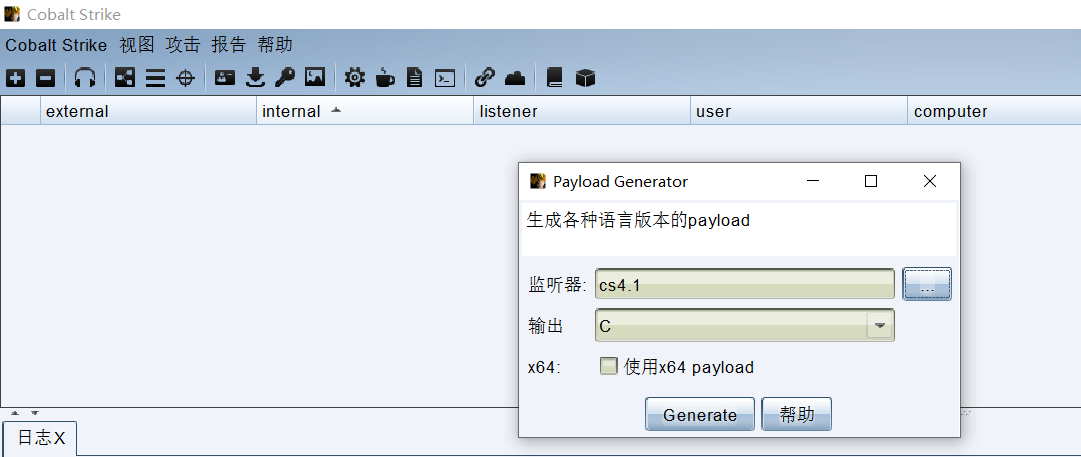Enable the 使用x64 payload checkbox
This screenshot has height=457, width=1081.
tap(608, 366)
